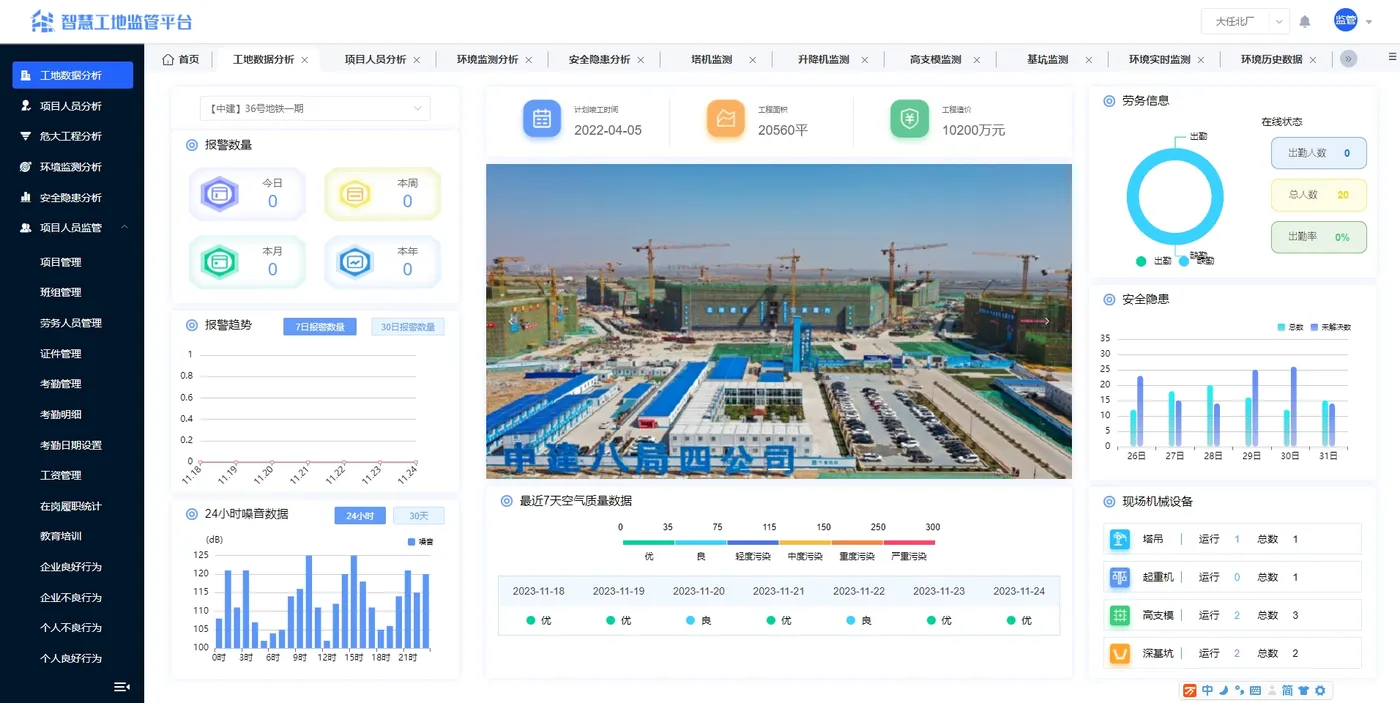Click the orange project area icon
The width and height of the screenshot is (1400, 703).
pos(725,119)
